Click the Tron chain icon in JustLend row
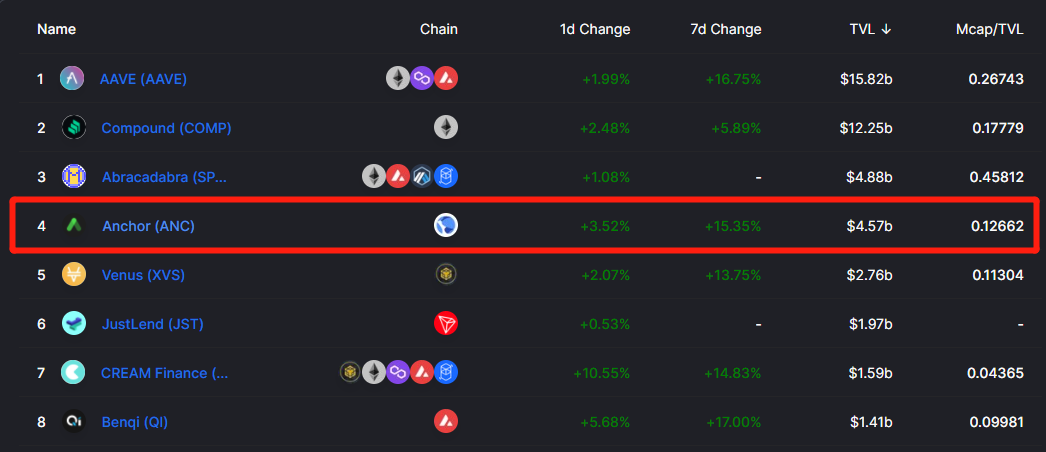Viewport: 1046px width, 452px height. (x=446, y=323)
